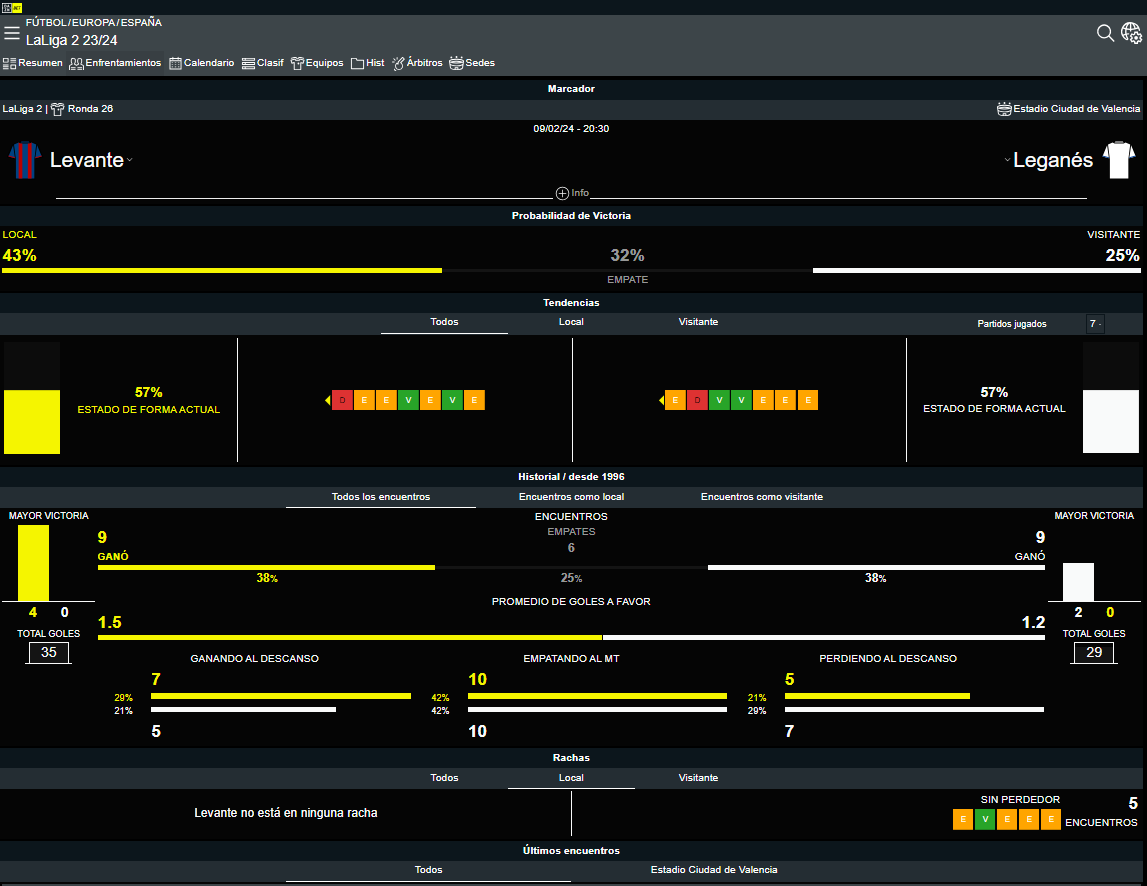Select the Local filter under Tendencias
Screen dimensions: 1147x886
click(571, 322)
